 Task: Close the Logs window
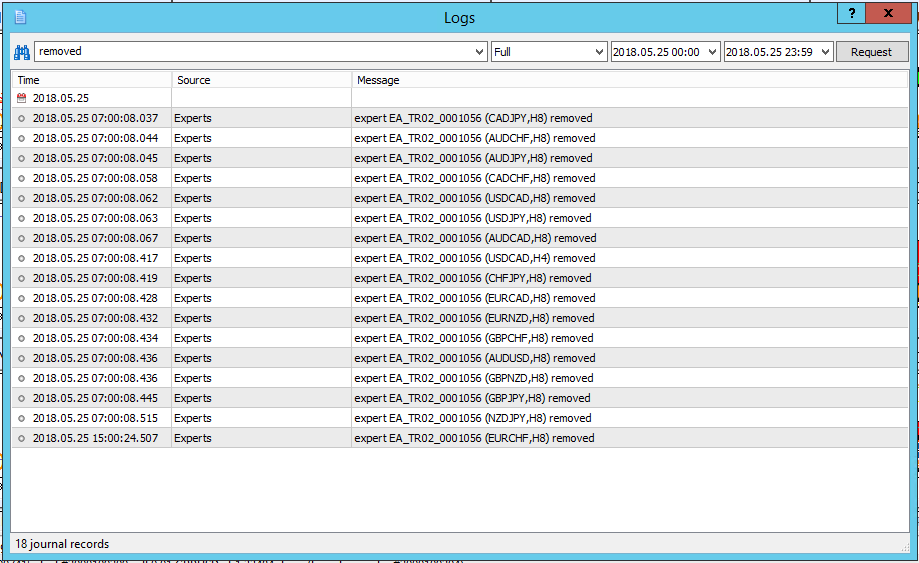(x=889, y=13)
